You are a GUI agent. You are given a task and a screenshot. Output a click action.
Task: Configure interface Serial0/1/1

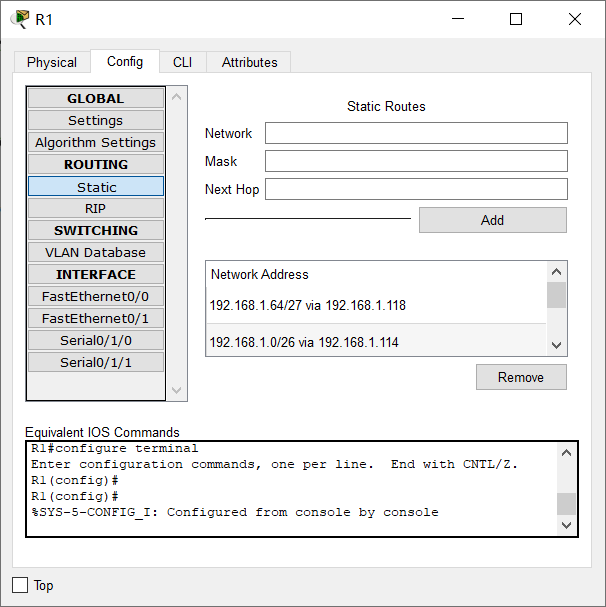96,362
